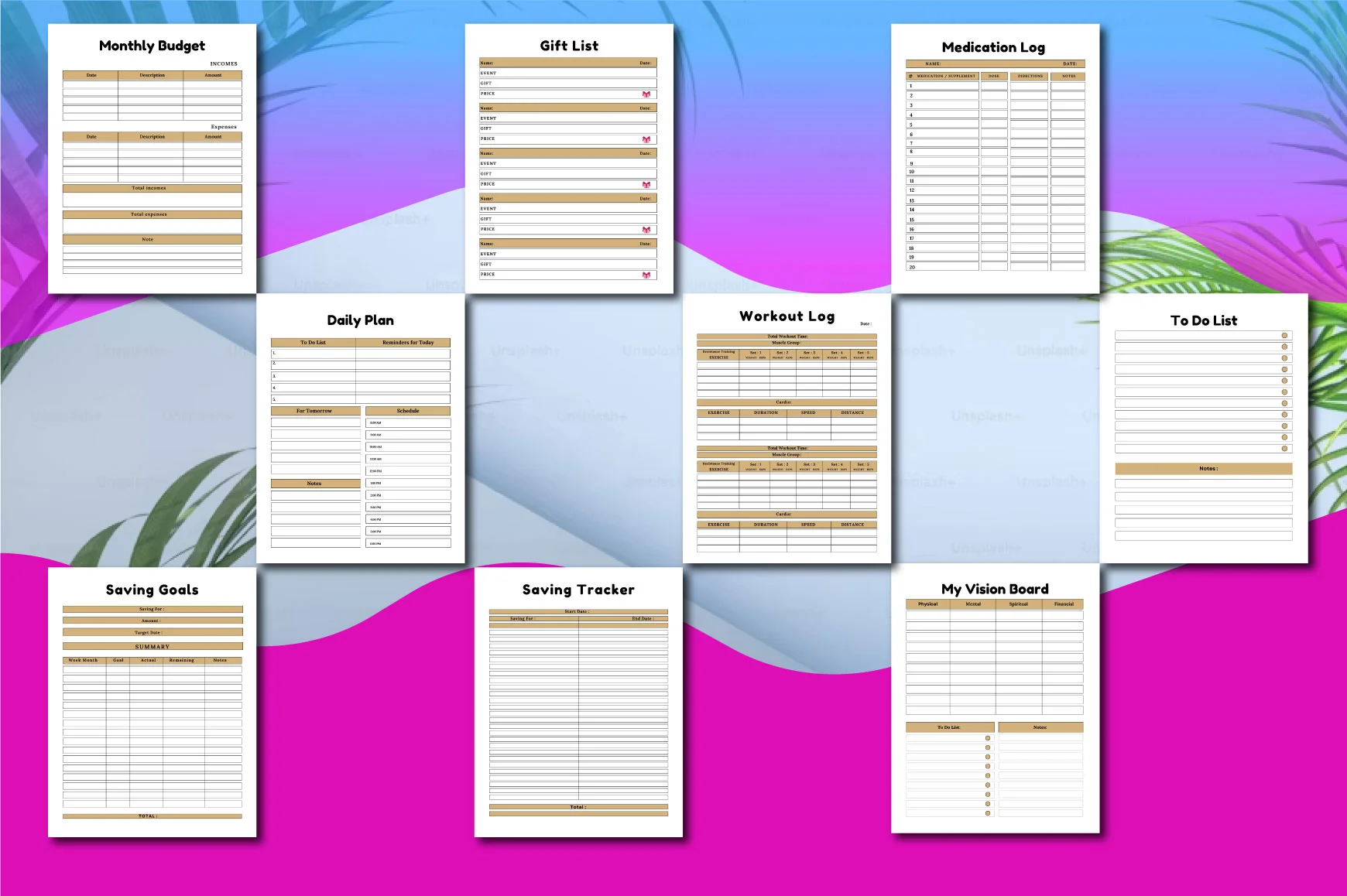Click the Spiritual column in Vision Board
The height and width of the screenshot is (896, 1347).
pyautogui.click(x=1019, y=604)
